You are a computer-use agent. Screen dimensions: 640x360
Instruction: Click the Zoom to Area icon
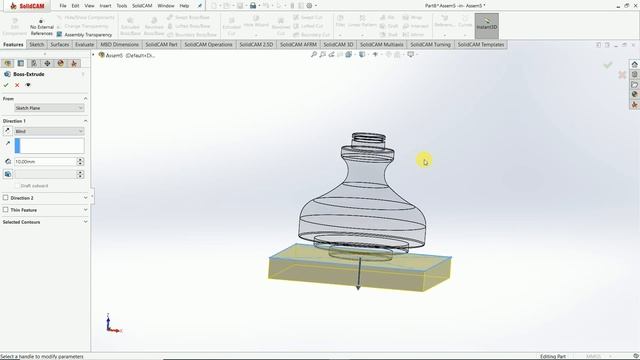322,54
